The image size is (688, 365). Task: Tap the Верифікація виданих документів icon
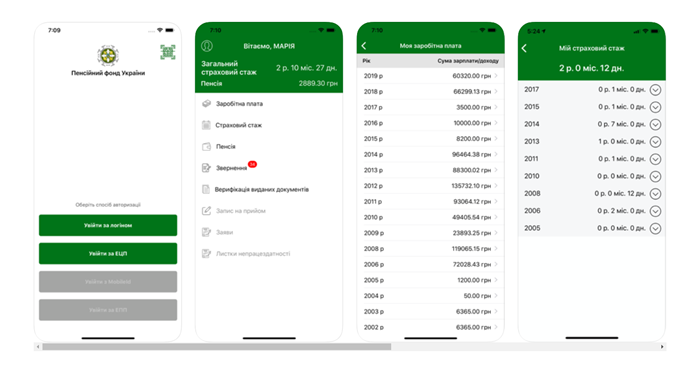click(206, 189)
